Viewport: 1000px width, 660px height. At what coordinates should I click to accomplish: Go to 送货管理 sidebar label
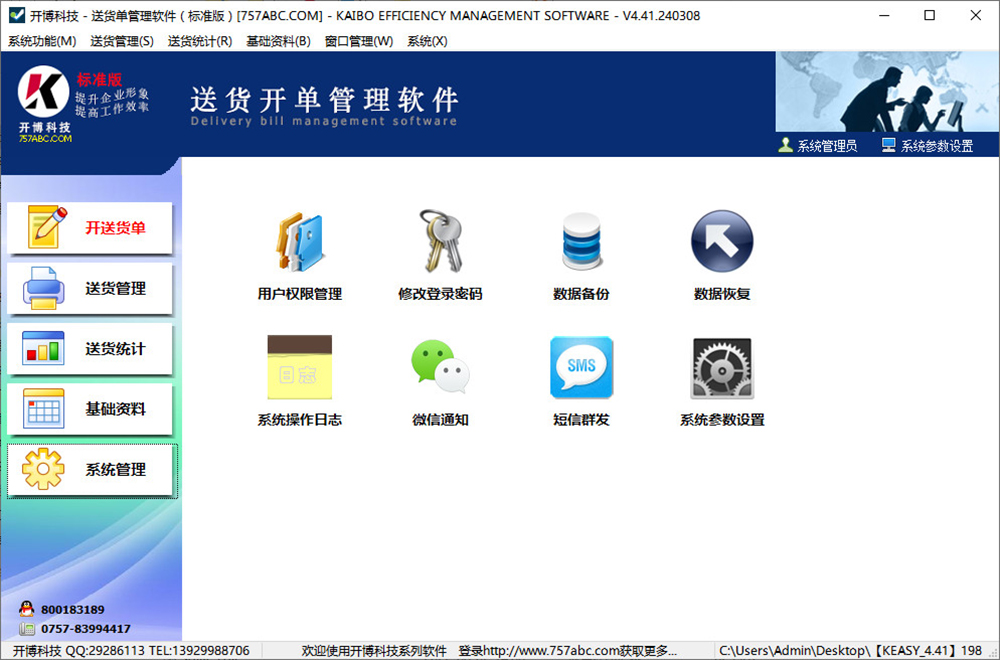point(115,288)
